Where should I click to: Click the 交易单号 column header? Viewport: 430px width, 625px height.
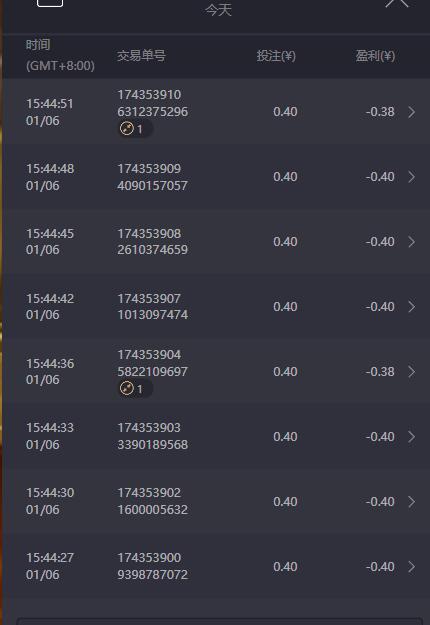coord(141,55)
